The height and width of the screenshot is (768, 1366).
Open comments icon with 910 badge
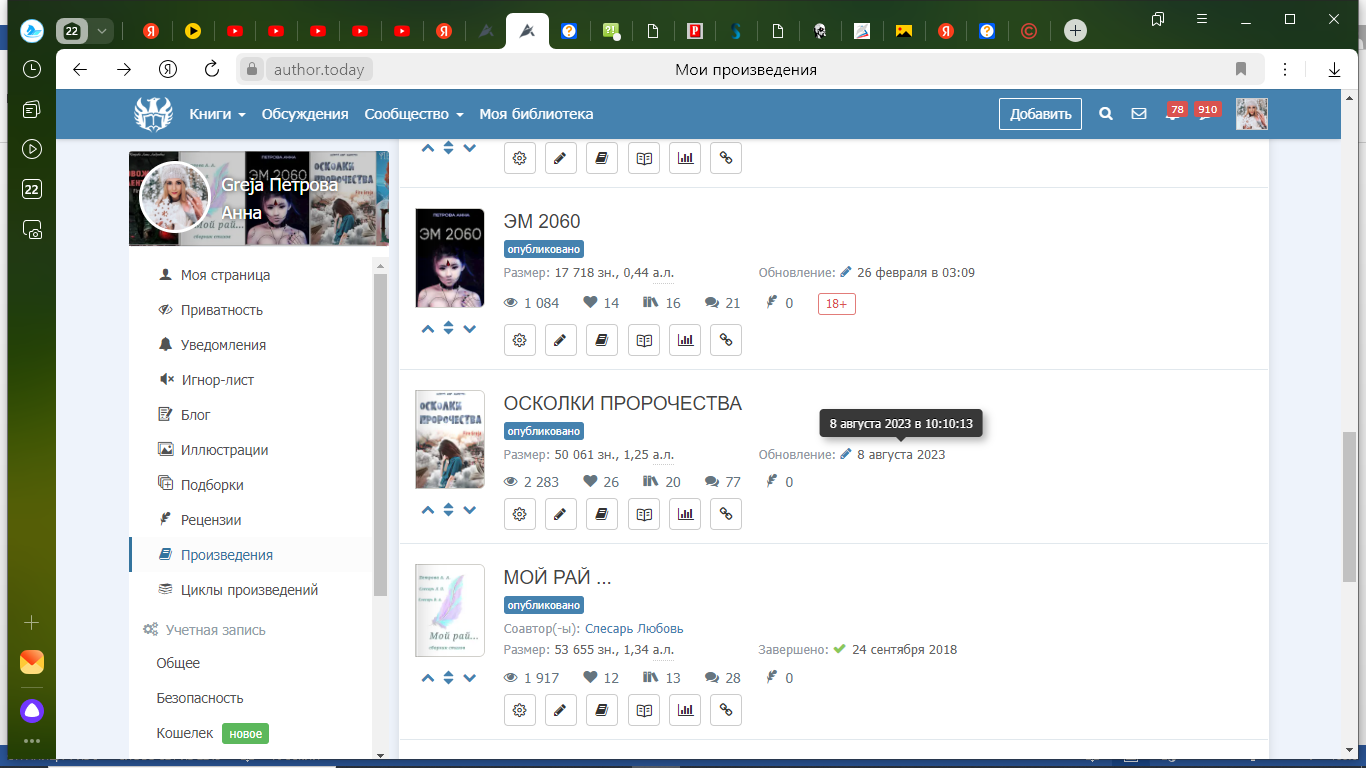pos(1206,113)
